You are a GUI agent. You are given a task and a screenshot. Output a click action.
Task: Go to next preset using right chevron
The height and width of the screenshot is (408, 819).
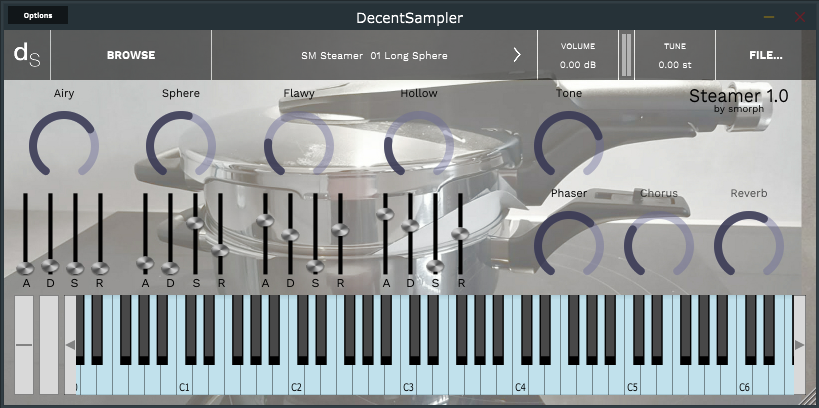[517, 55]
